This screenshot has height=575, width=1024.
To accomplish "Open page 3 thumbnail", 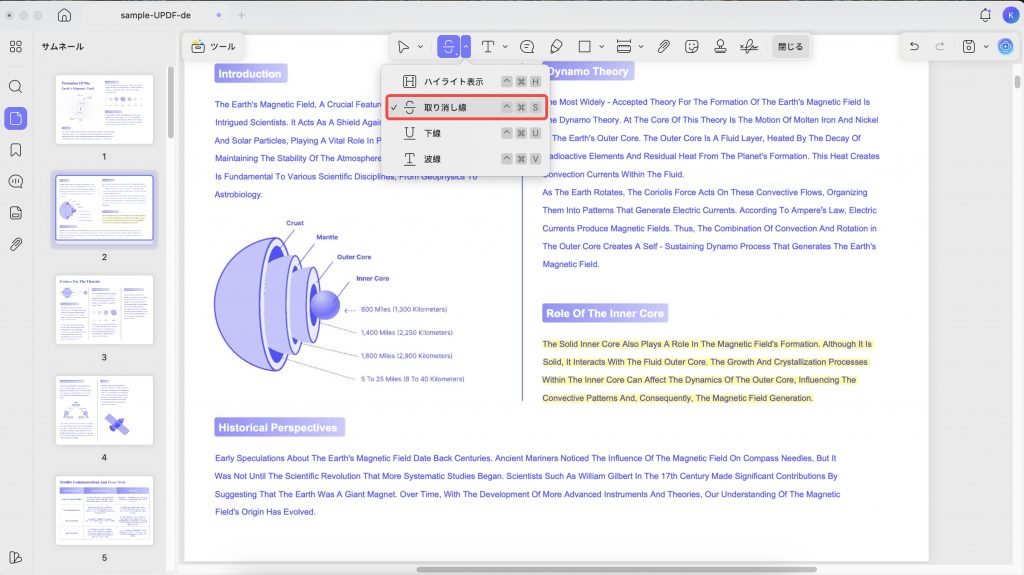I will click(104, 310).
